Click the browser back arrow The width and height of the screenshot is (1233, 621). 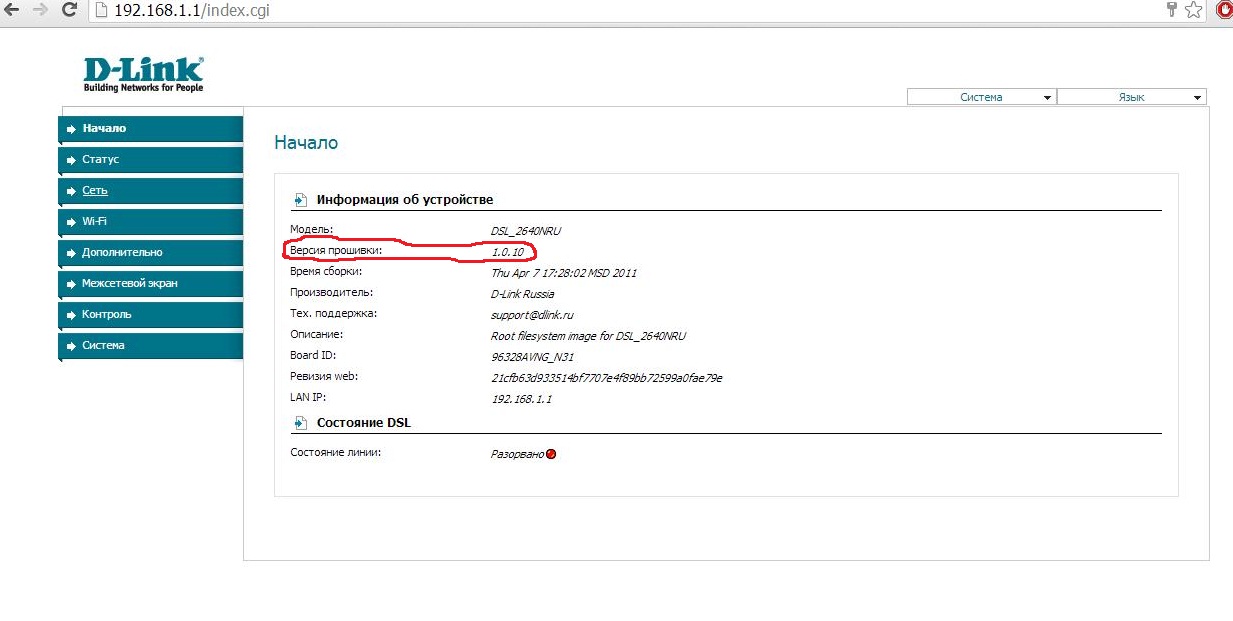(13, 10)
